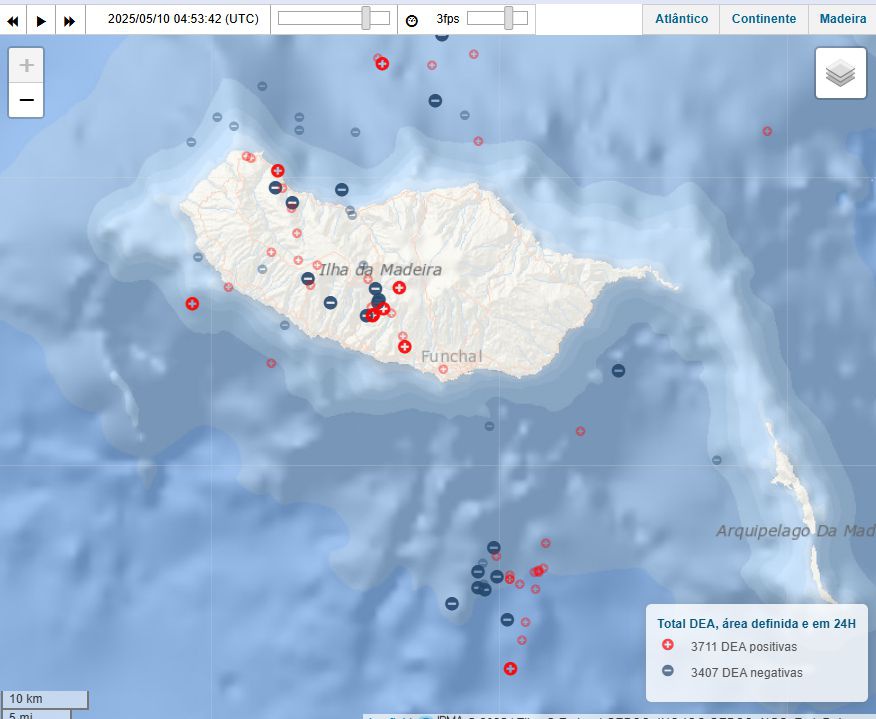
Task: Click the gray minus icon in legend
Action: (668, 671)
